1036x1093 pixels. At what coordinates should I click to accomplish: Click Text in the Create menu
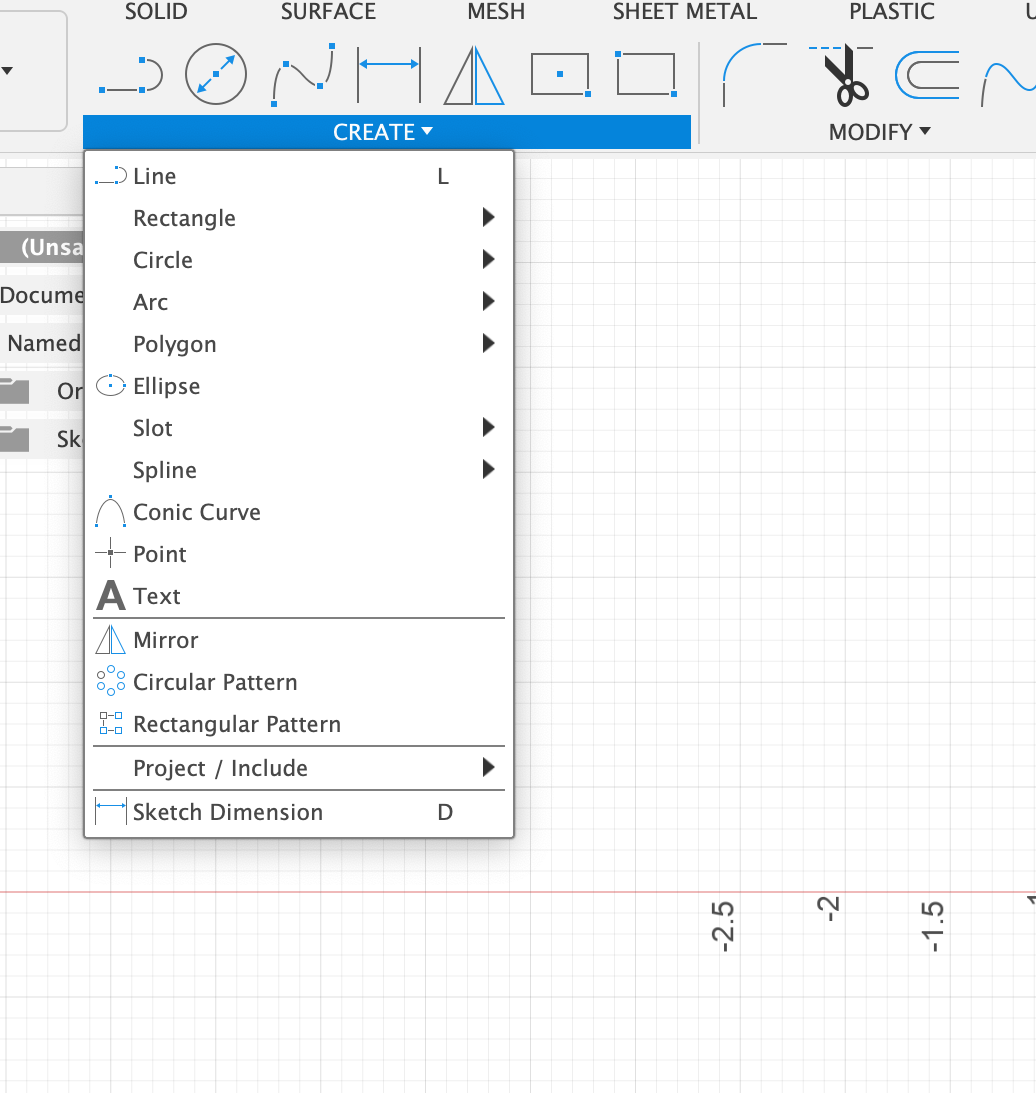point(157,596)
